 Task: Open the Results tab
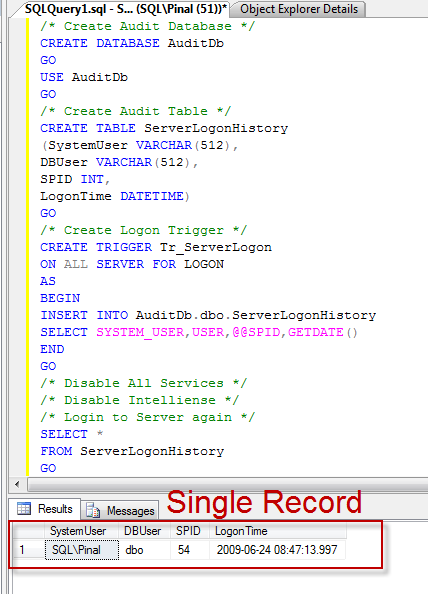(45, 509)
